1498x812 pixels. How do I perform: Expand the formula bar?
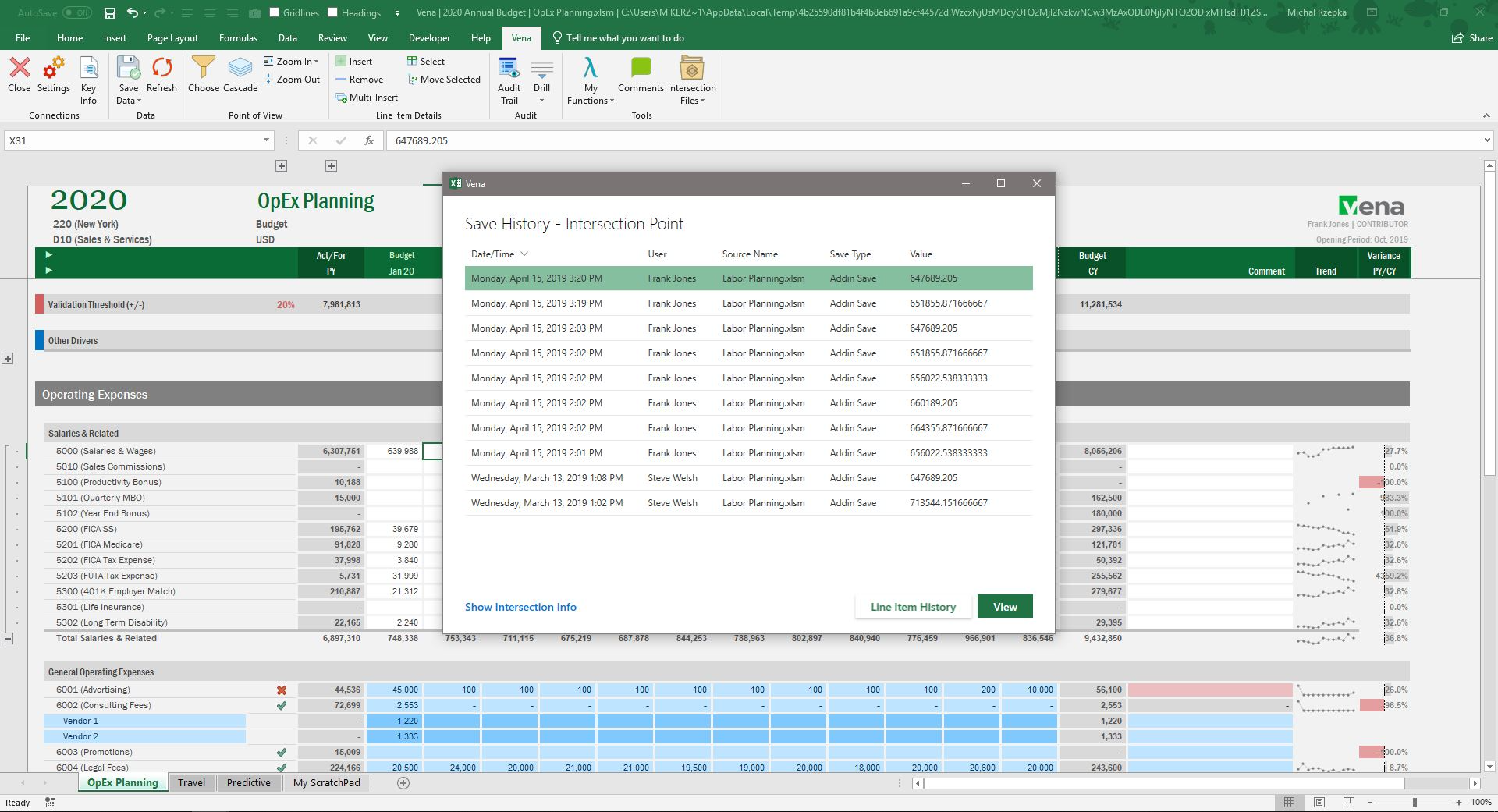(1486, 140)
